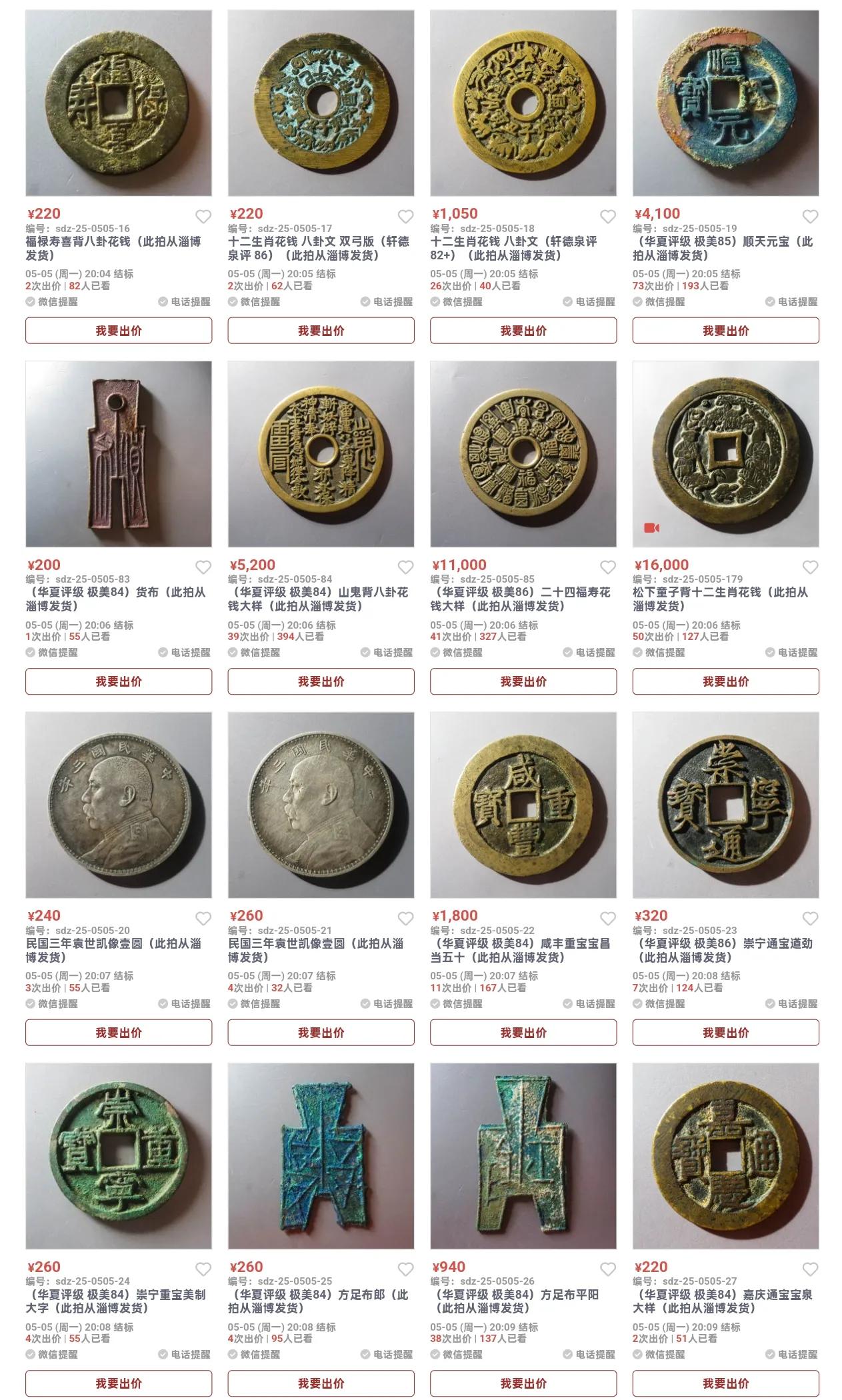Click 我要出价 for ¥16,000 松下童子 coin
Image resolution: width=842 pixels, height=1400 pixels.
[725, 681]
